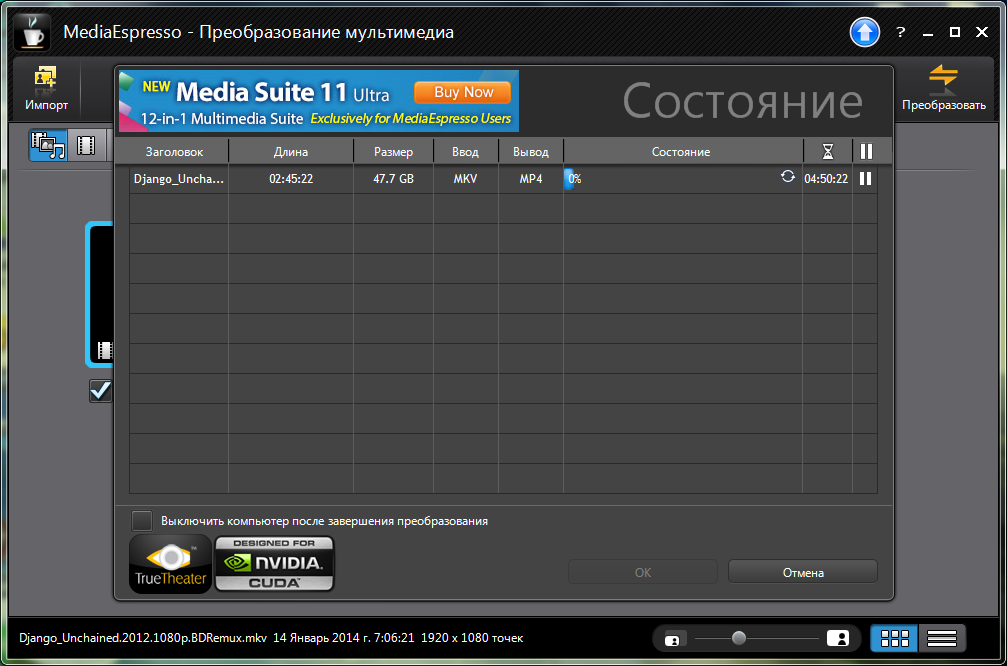Click Django_Unchained.2012.1080p.BDRemux.mkv in status bar
Image resolution: width=1007 pixels, height=666 pixels.
pyautogui.click(x=143, y=638)
